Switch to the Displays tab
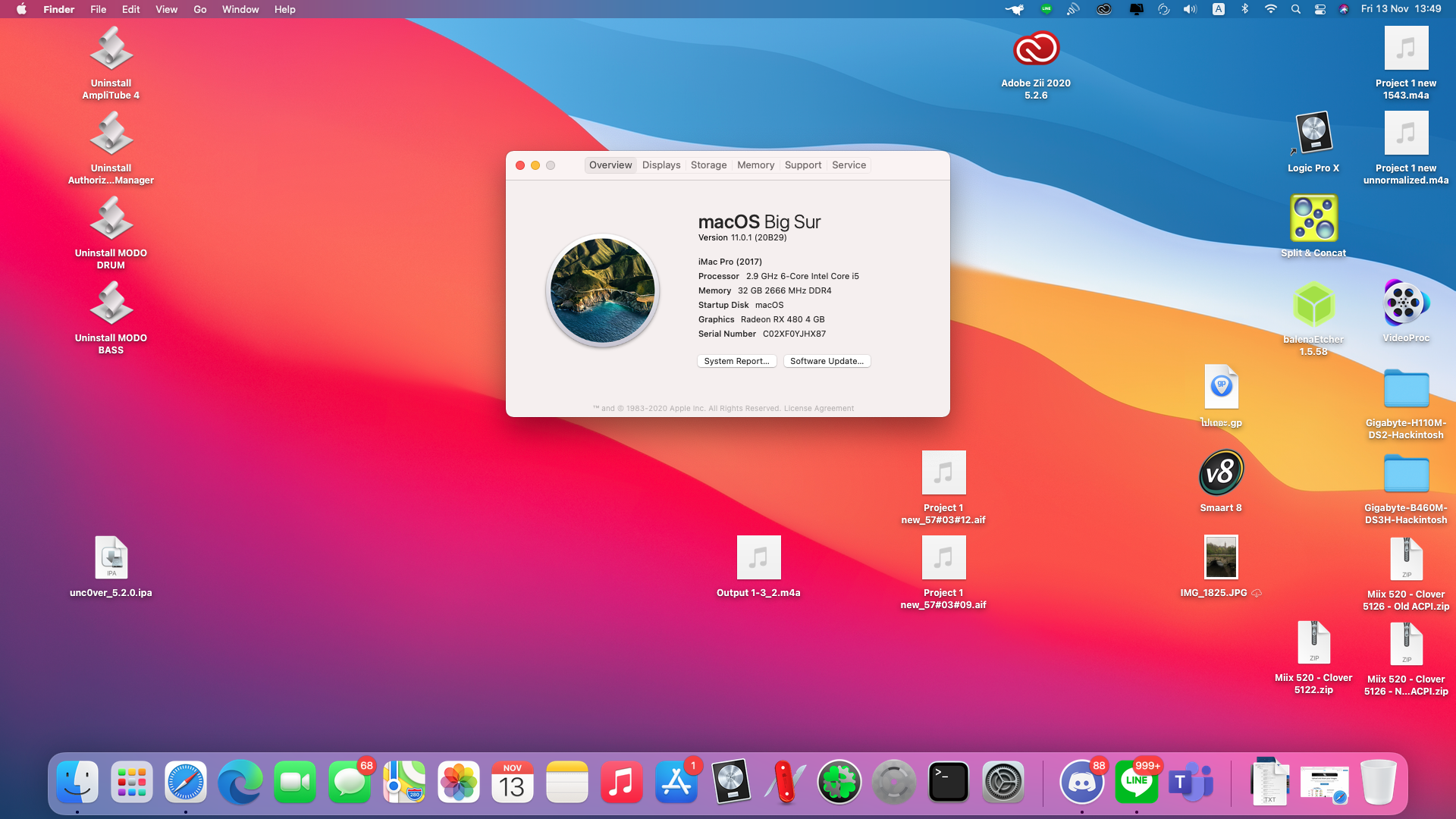This screenshot has width=1456, height=819. coord(661,165)
